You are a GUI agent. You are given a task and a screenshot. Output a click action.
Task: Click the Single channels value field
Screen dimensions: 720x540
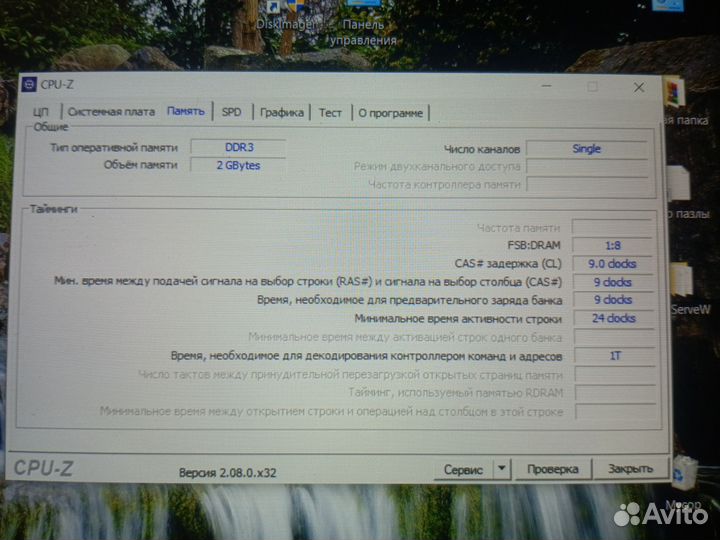tap(586, 149)
